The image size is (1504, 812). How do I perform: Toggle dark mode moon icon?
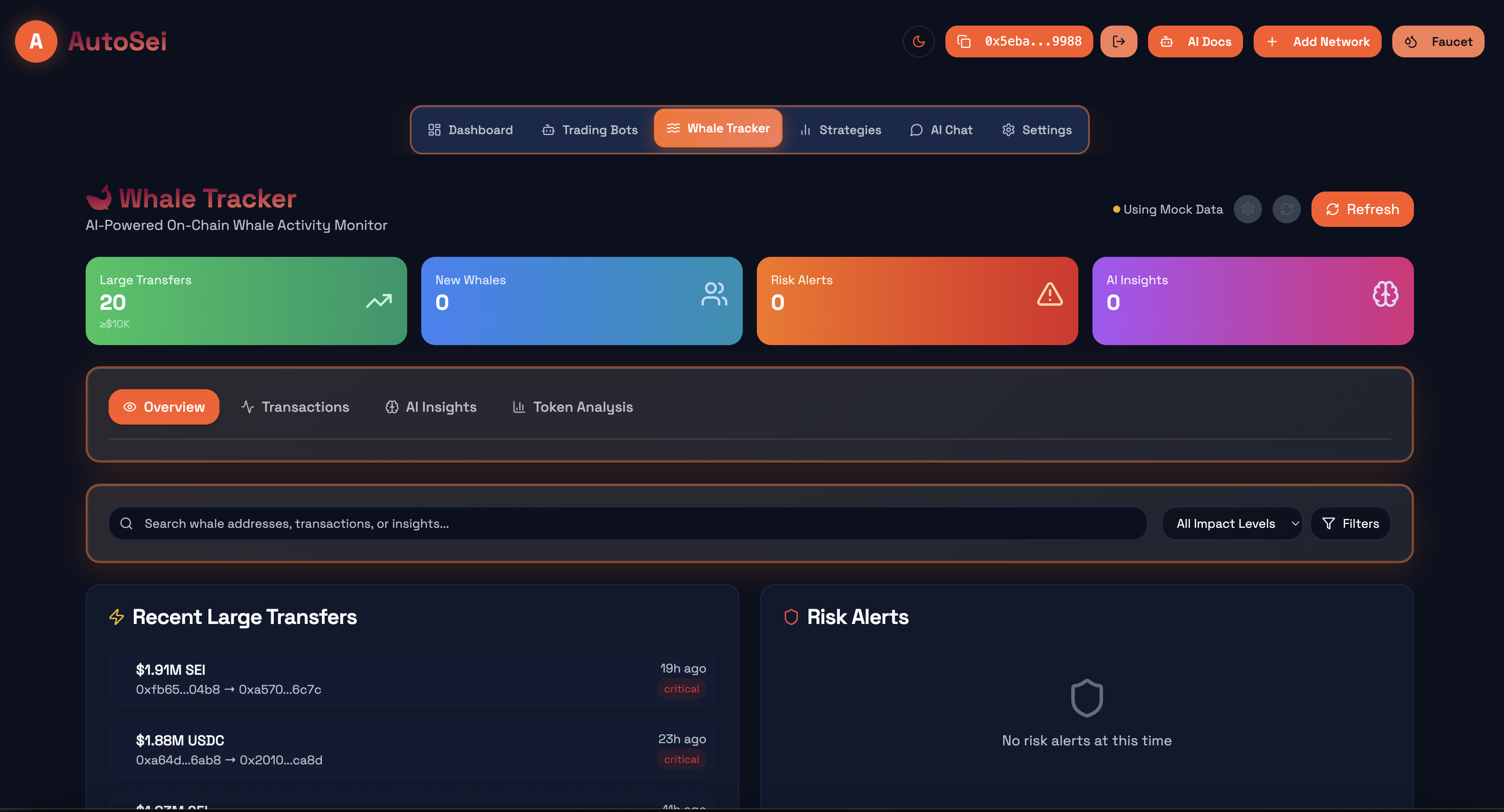click(918, 41)
